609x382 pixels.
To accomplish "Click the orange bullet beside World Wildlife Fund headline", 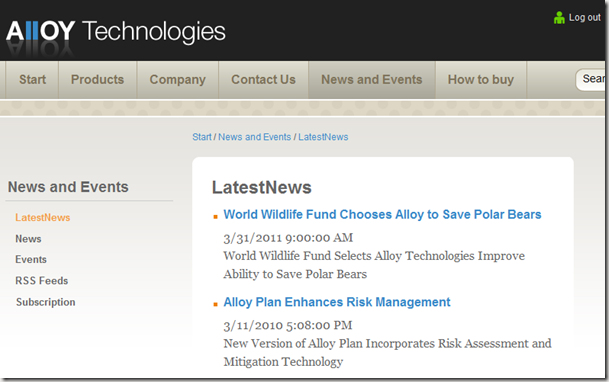I will coord(216,217).
